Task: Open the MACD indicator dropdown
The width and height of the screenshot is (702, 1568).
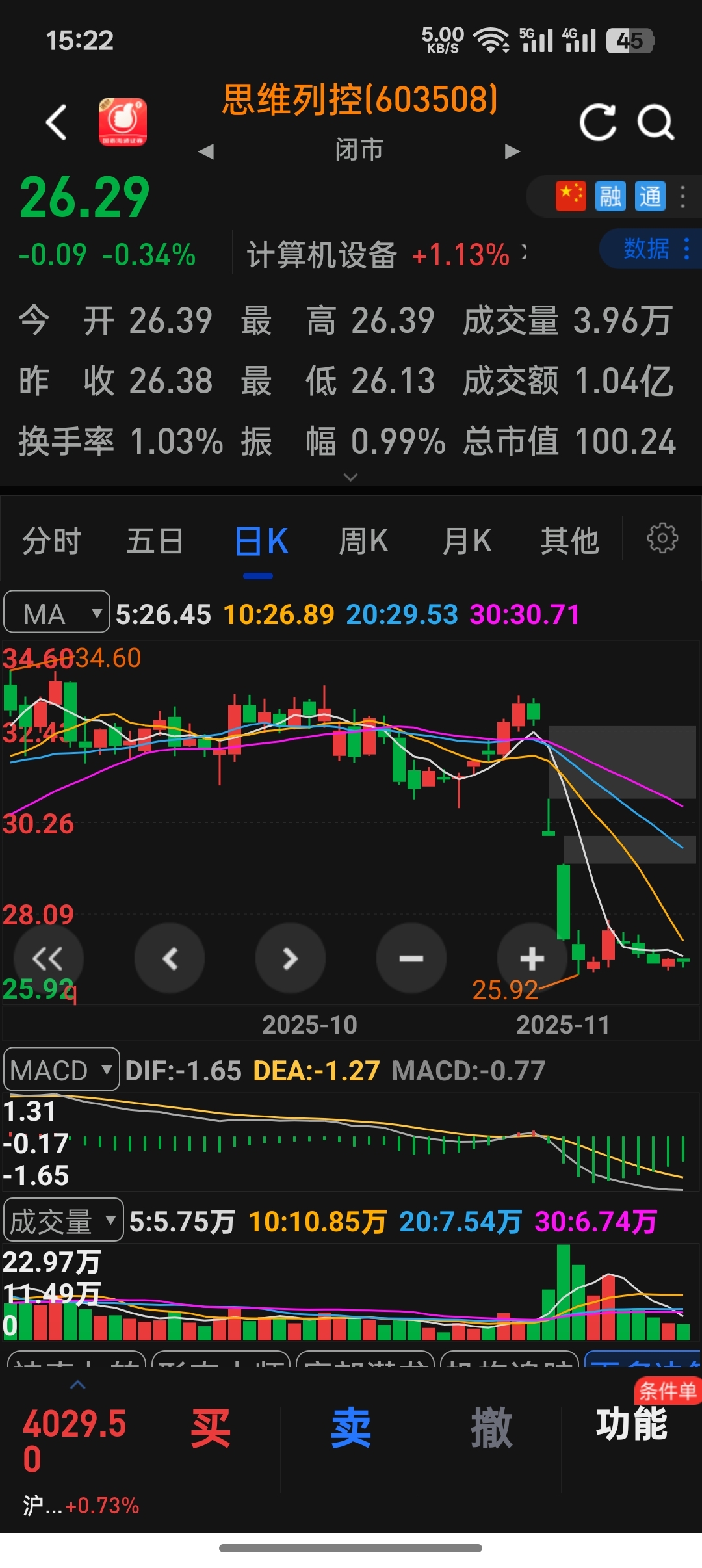Action: [x=62, y=1069]
